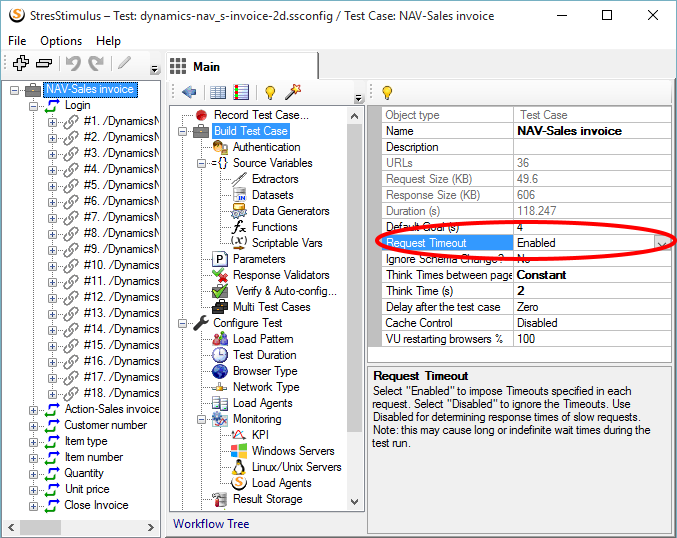Expand the Action-Sales invoice transaction

33,410
